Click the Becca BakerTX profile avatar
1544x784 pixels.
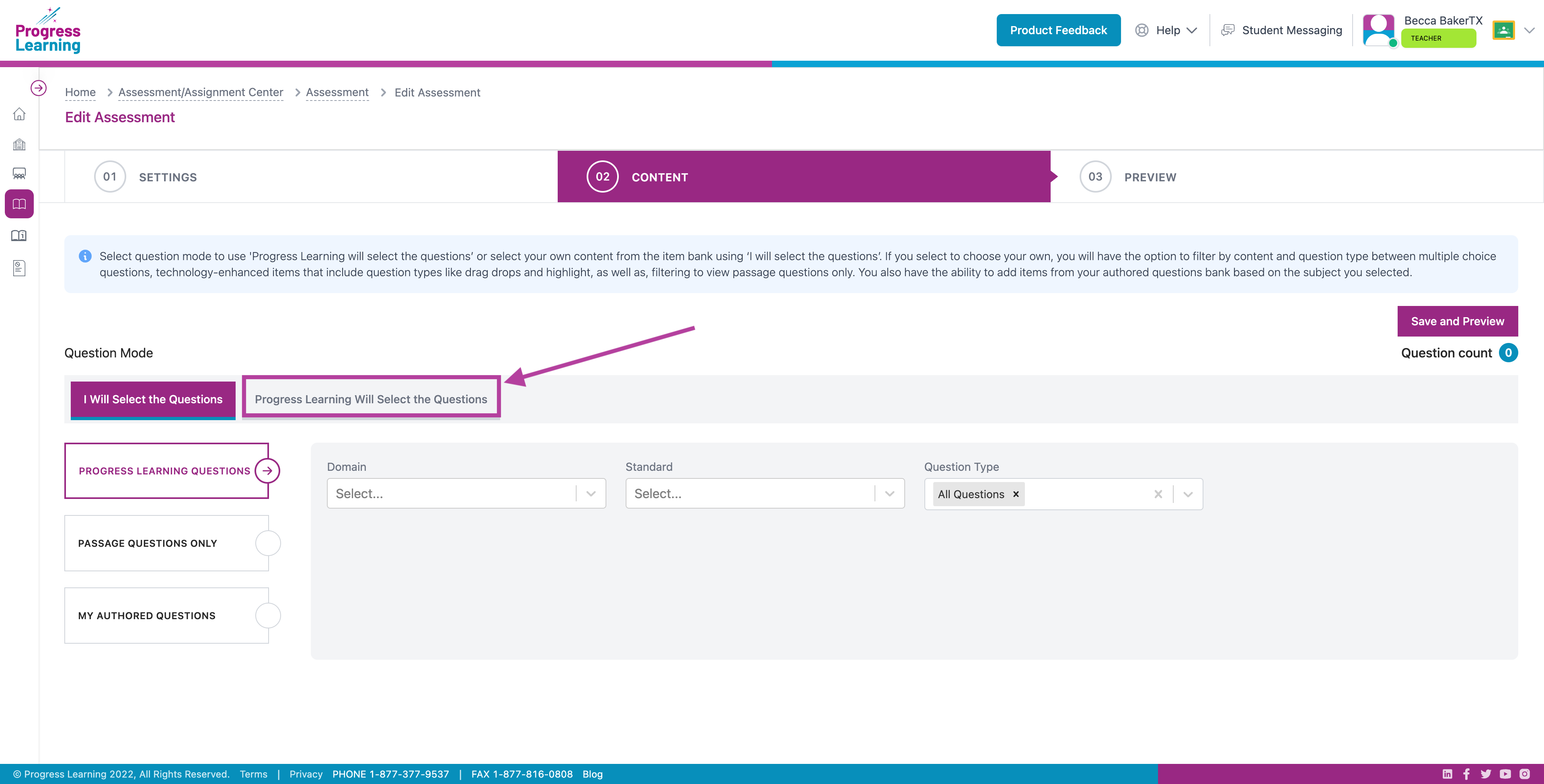click(1379, 30)
